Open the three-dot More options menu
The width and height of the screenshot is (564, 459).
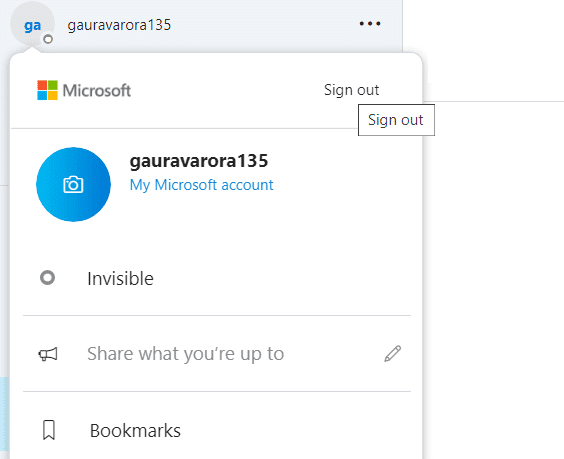click(x=370, y=24)
